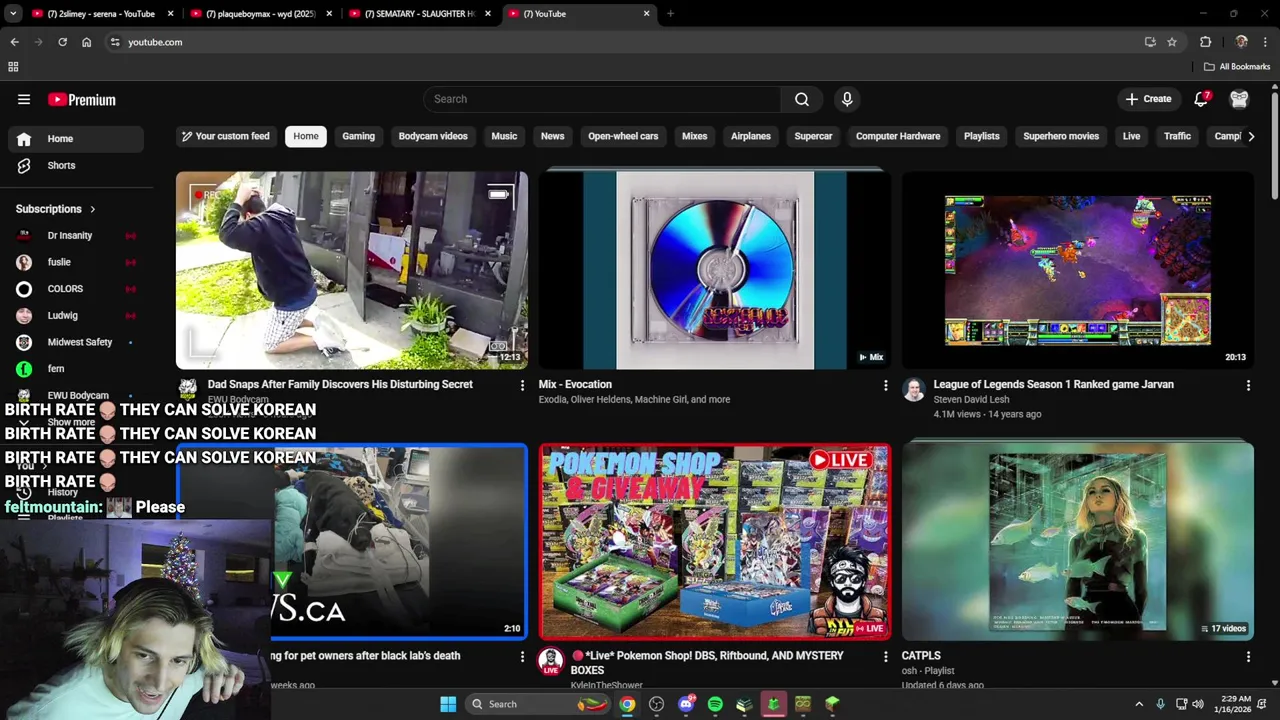Go back with browser back arrow
The height and width of the screenshot is (720, 1280).
(x=14, y=42)
